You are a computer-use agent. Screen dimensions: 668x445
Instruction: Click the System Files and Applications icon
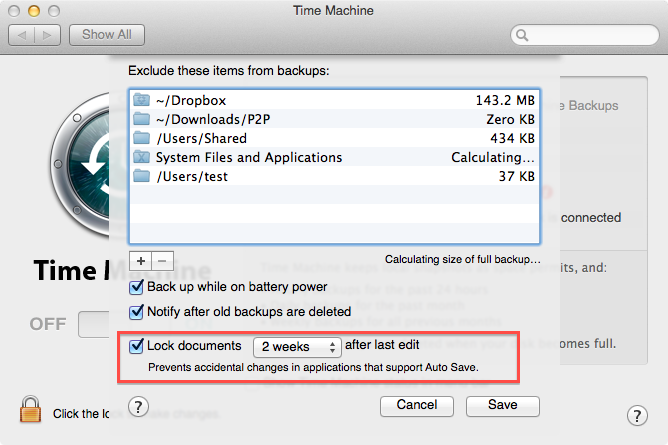click(141, 157)
